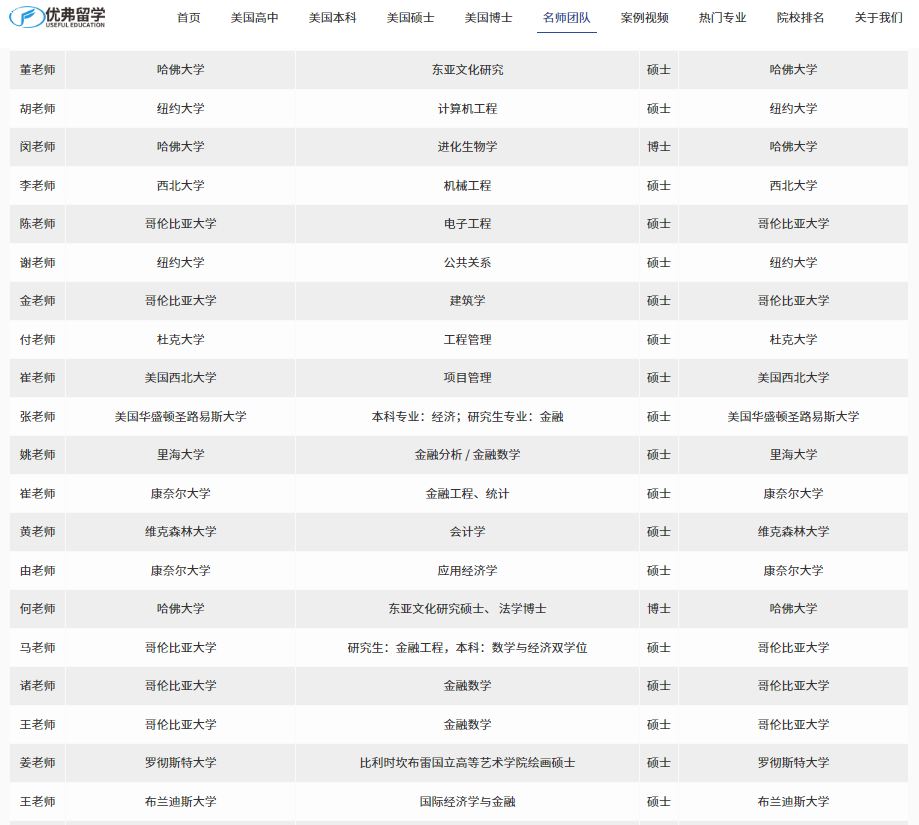Open the 美国硕士 section
This screenshot has height=825, width=919.
click(x=411, y=18)
